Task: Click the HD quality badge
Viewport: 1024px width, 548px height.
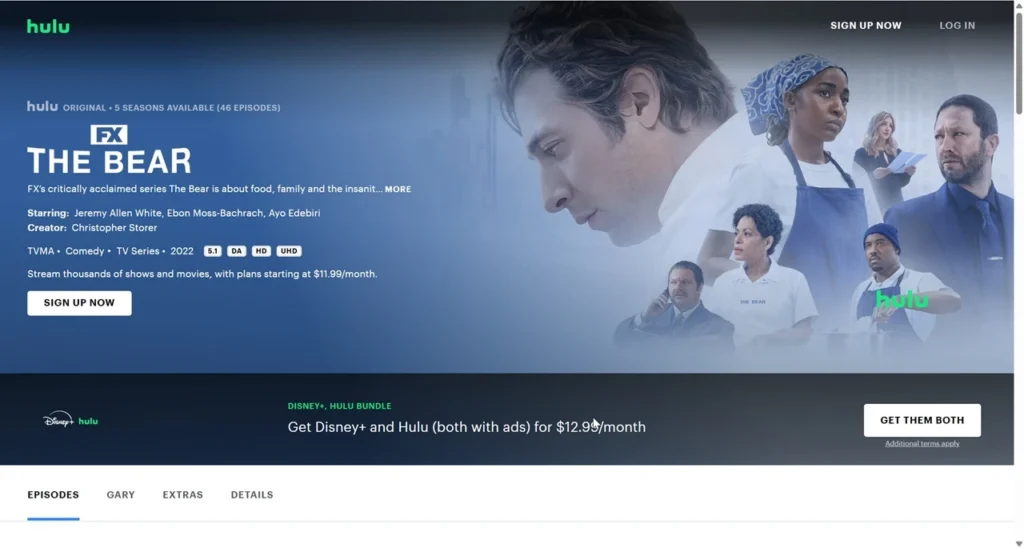Action: click(261, 251)
